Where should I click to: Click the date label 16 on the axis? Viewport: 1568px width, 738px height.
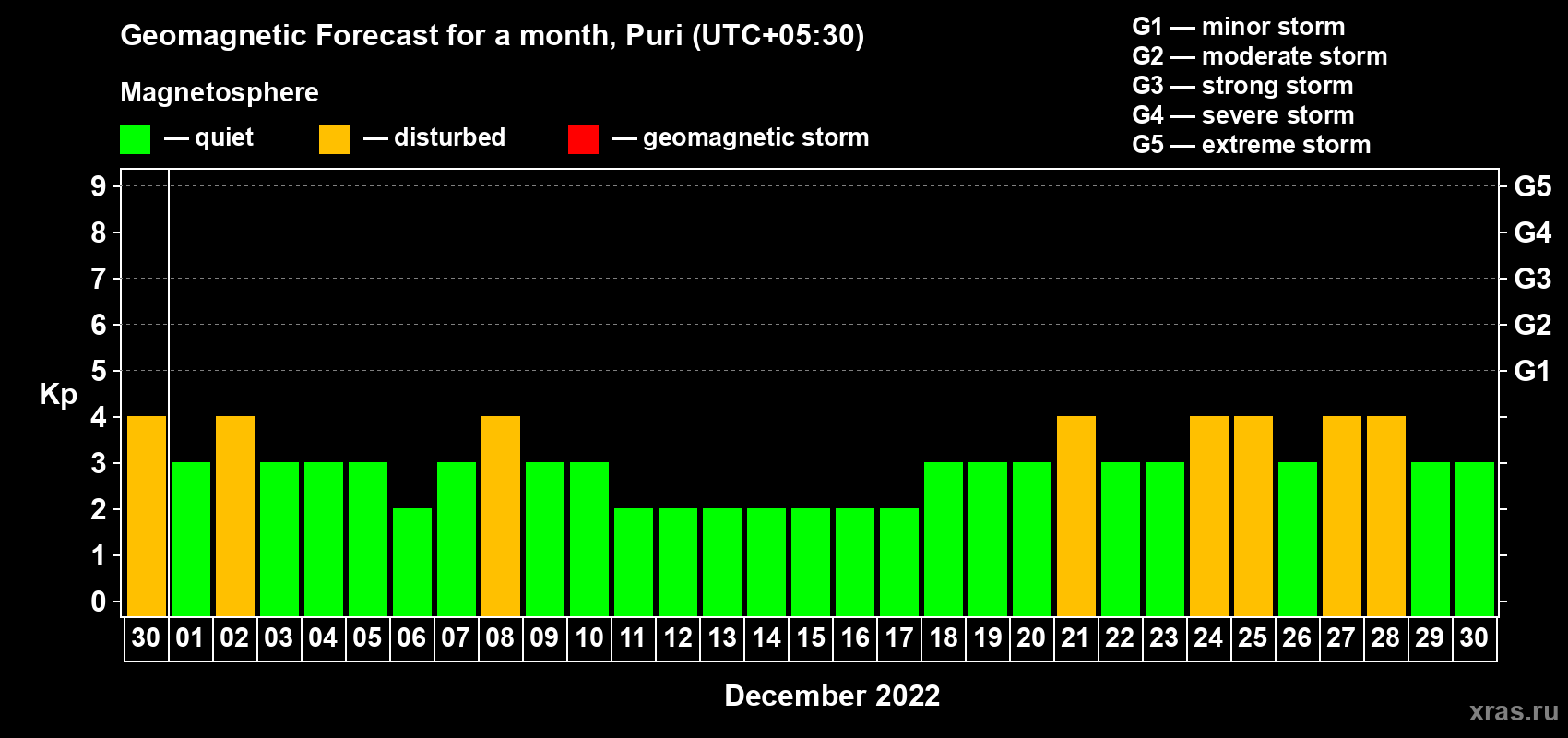855,637
